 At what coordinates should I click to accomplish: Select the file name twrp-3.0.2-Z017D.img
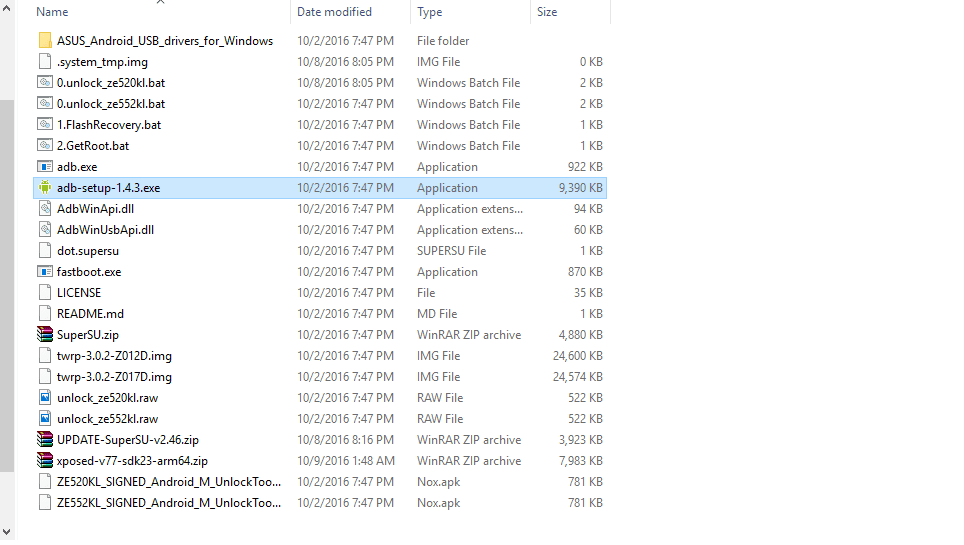tap(114, 376)
